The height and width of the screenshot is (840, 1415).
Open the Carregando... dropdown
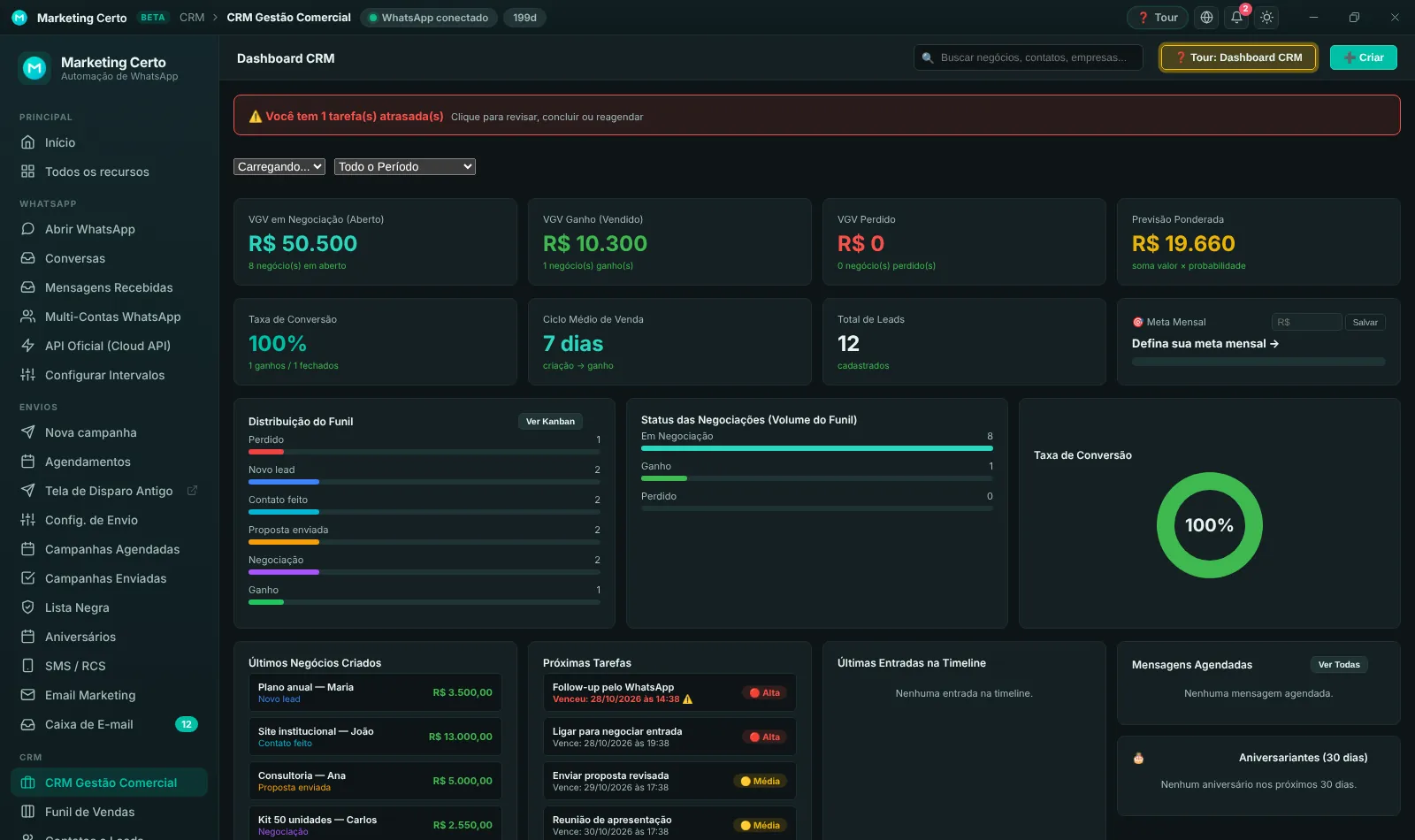click(279, 166)
